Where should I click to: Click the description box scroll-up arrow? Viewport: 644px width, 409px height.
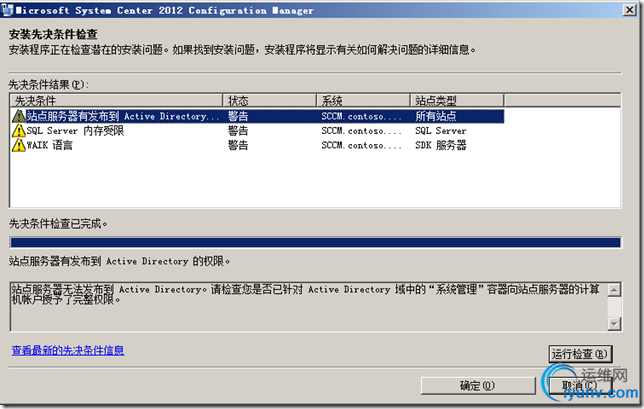click(614, 290)
